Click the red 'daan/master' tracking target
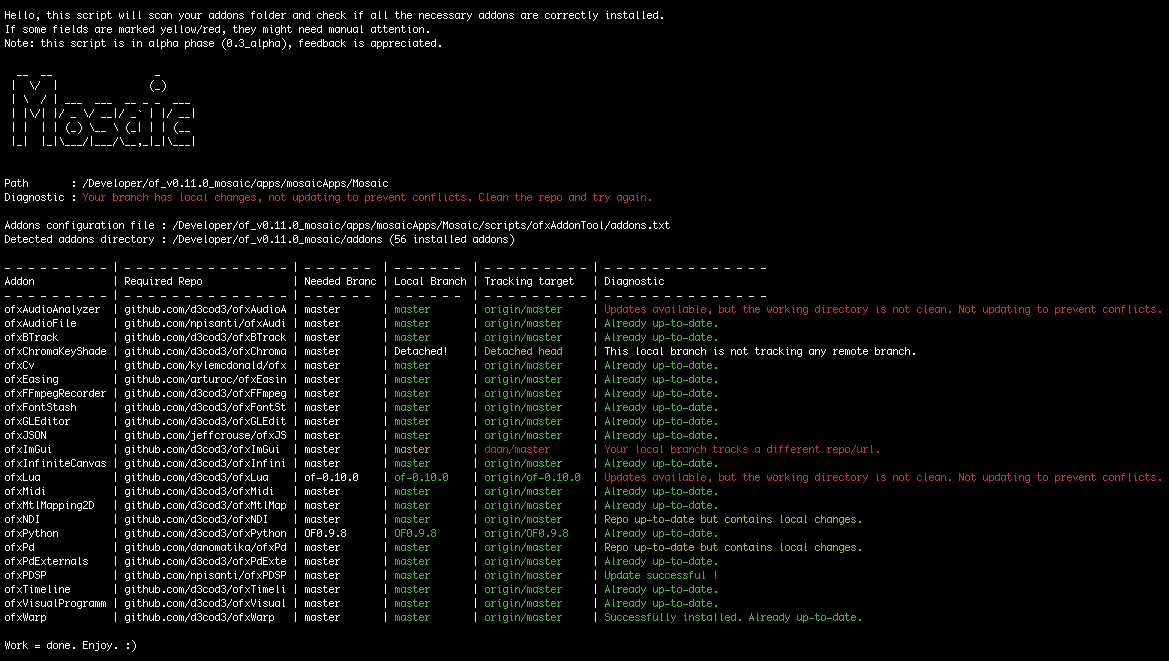This screenshot has width=1169, height=661. tap(517, 449)
